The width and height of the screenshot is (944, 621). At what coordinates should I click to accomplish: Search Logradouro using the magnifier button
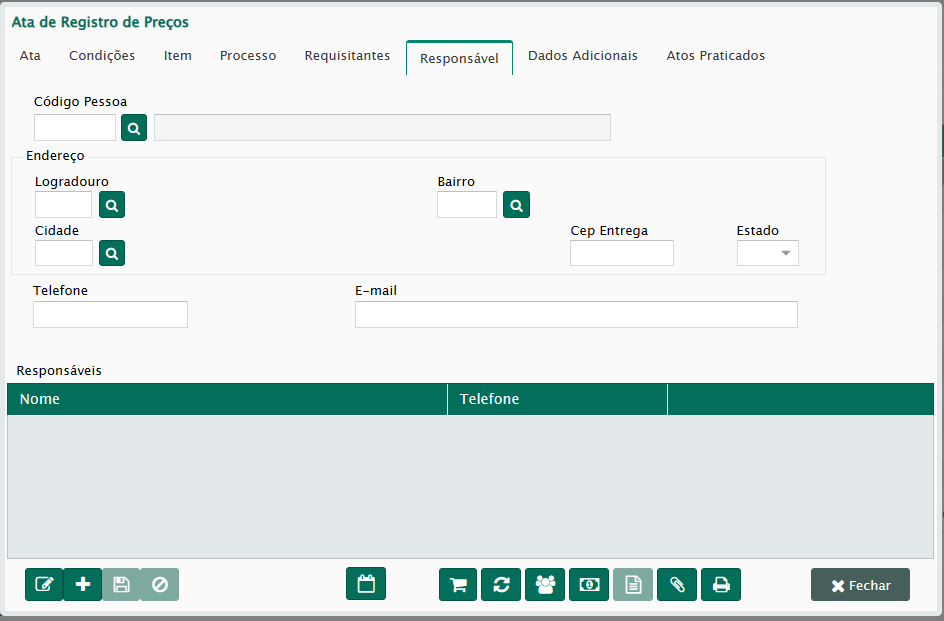pos(112,205)
